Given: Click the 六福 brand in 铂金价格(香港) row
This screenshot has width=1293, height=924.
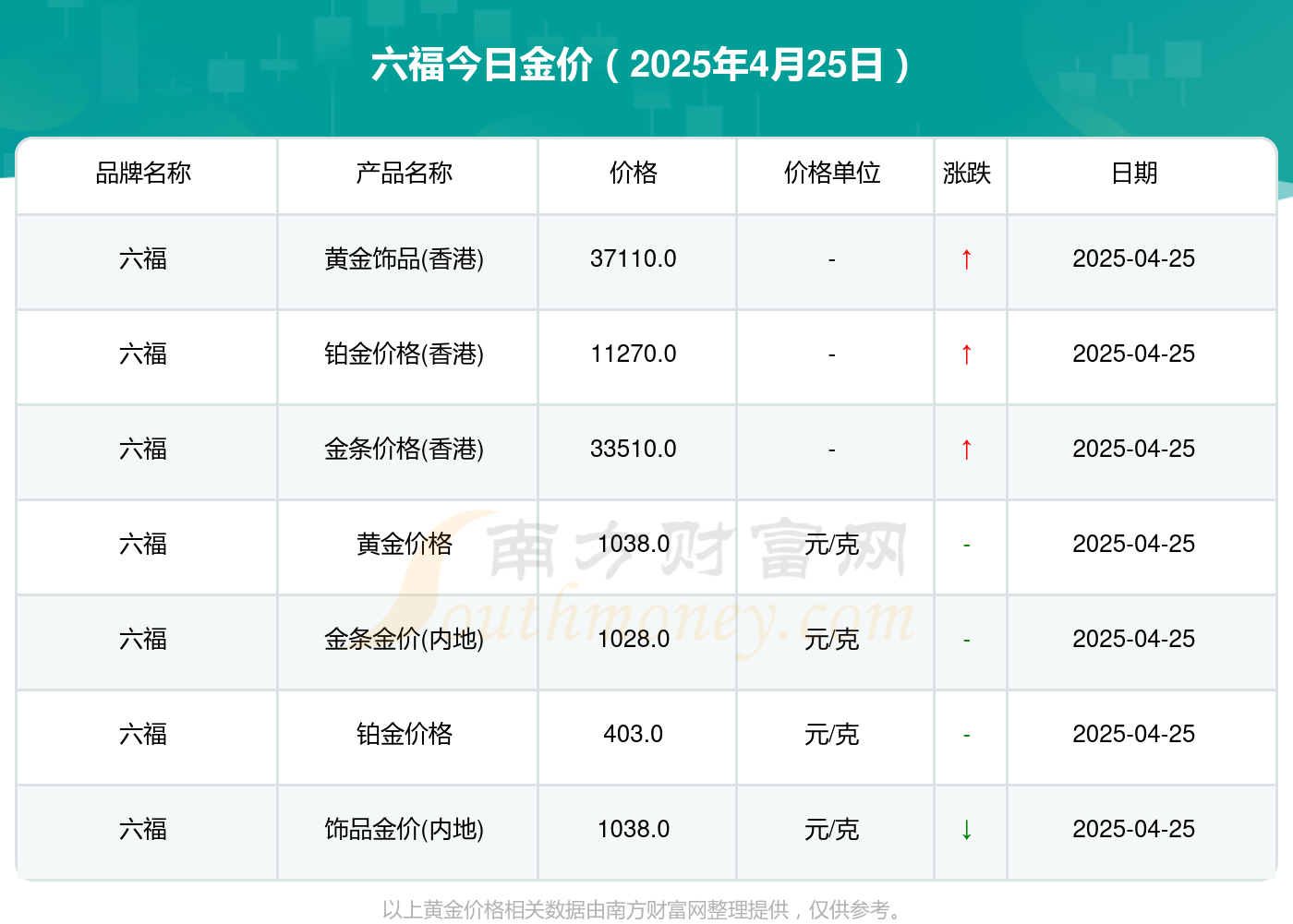Looking at the screenshot, I should tap(143, 354).
